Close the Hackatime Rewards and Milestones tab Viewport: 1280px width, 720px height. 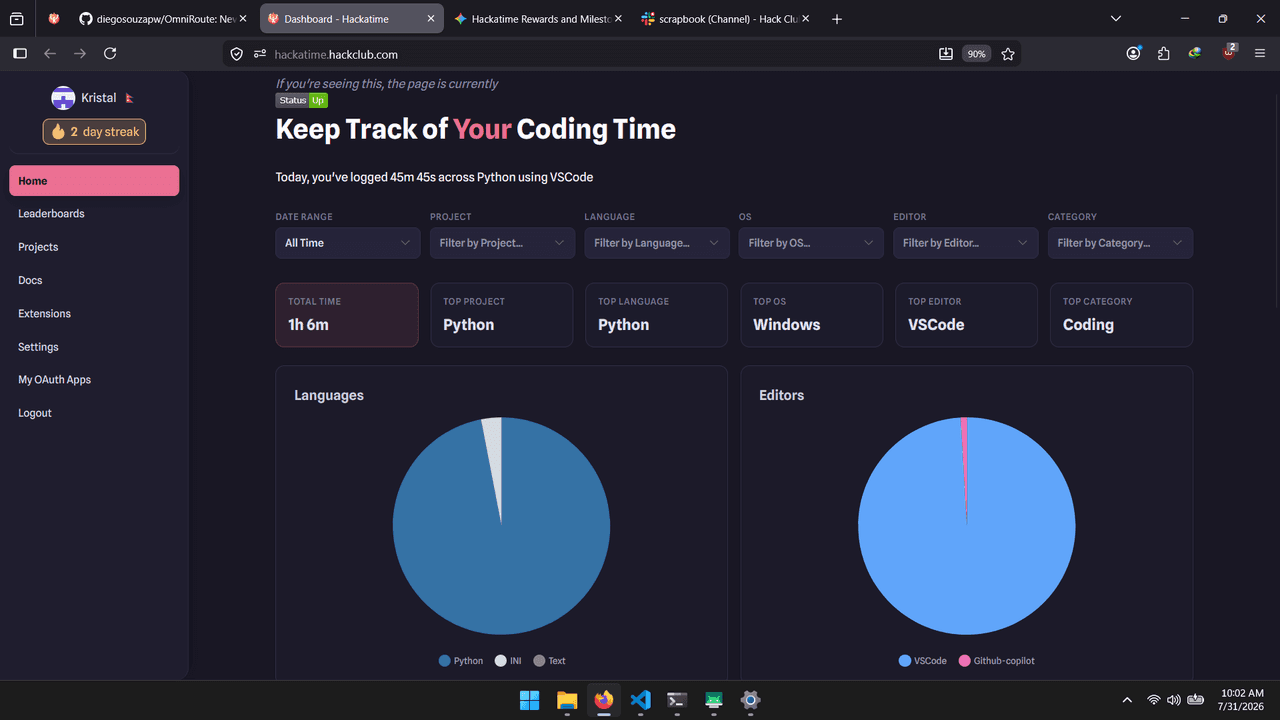coord(618,19)
